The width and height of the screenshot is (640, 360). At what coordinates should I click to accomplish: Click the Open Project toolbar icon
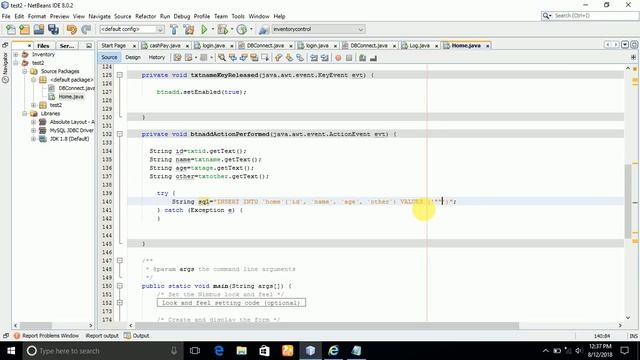coord(39,29)
